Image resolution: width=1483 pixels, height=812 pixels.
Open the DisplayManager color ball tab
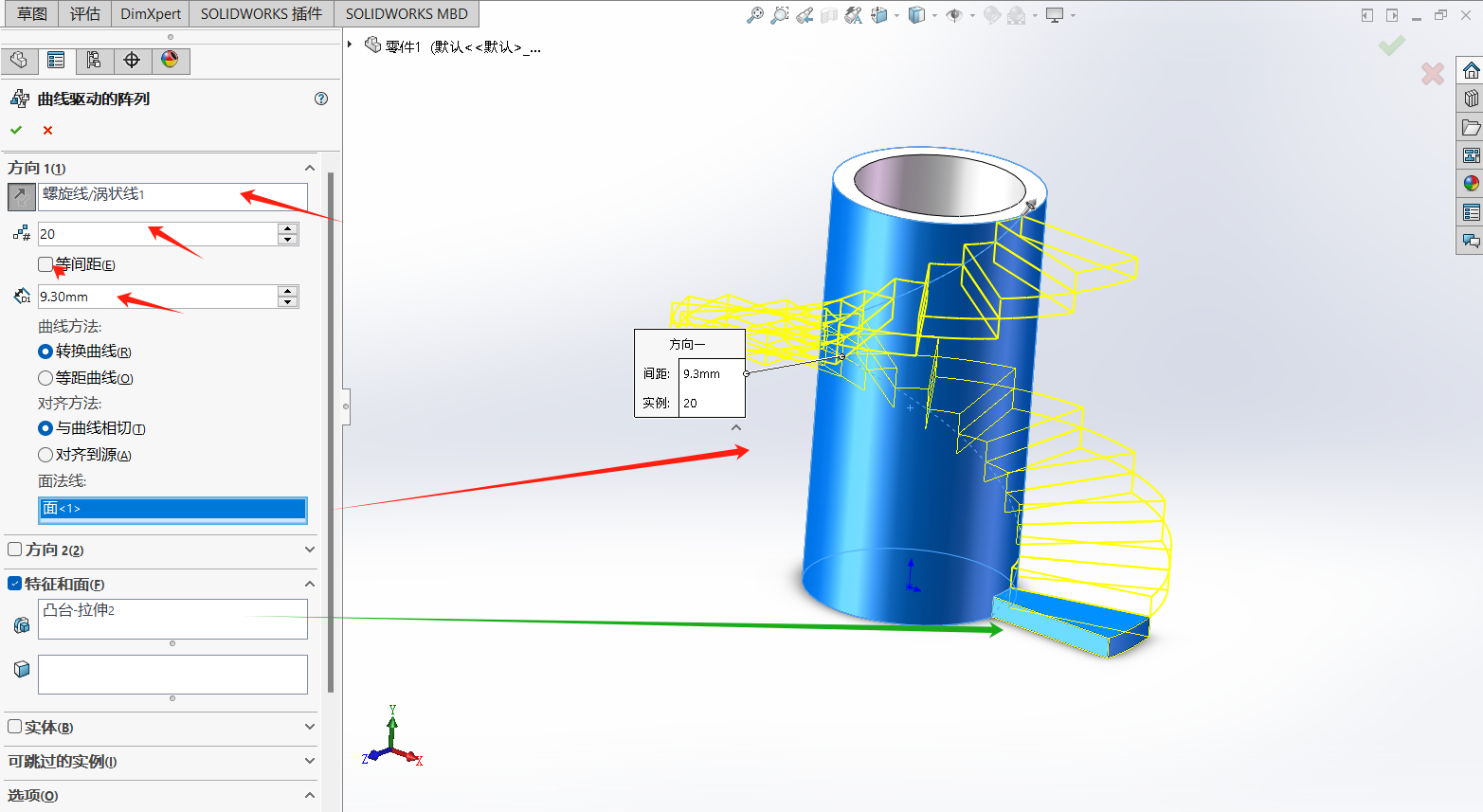coord(170,61)
